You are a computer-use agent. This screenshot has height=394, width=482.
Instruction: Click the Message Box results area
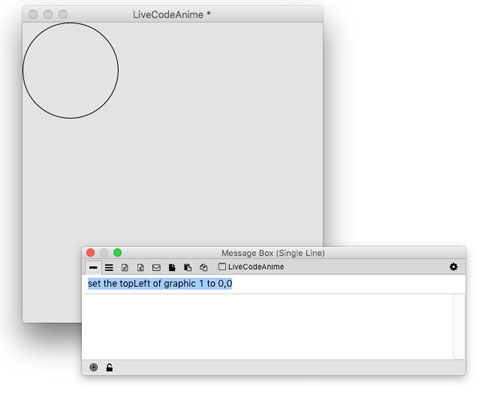click(x=268, y=327)
